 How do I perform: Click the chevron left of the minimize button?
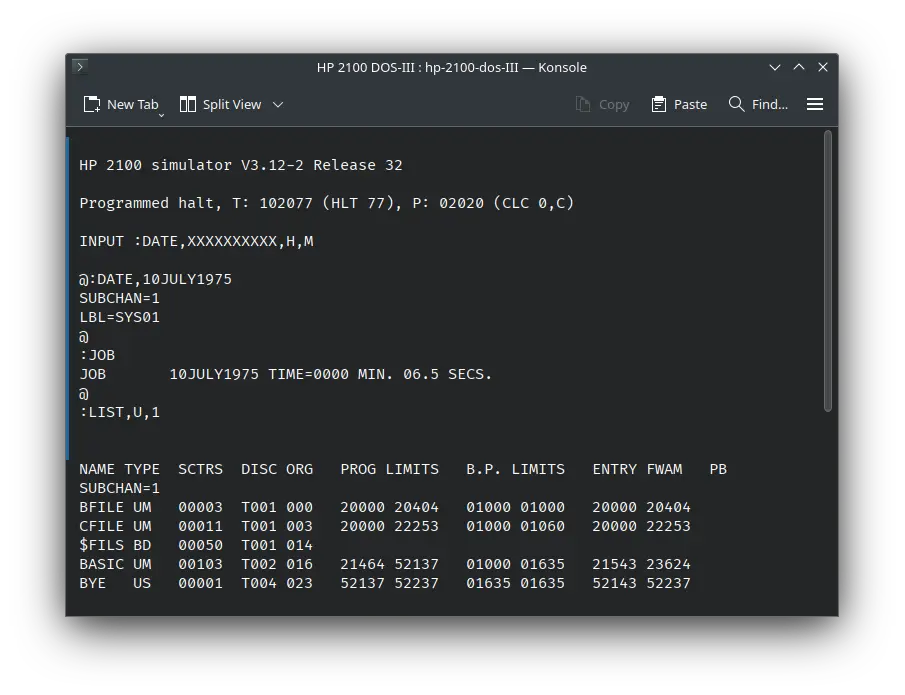tap(775, 67)
